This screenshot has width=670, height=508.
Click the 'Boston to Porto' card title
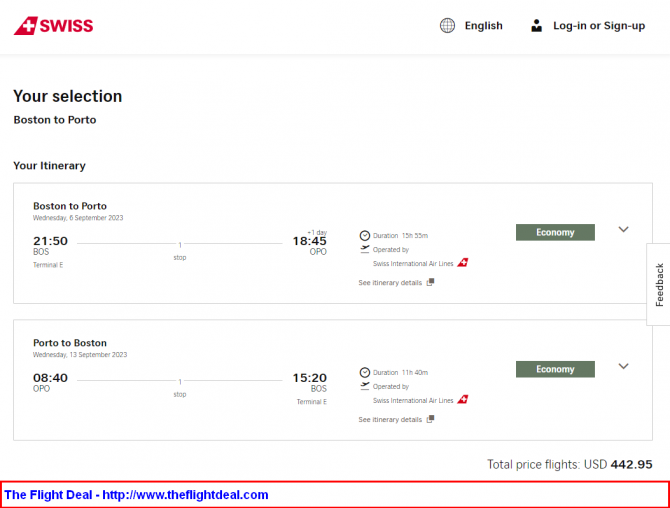[70, 206]
